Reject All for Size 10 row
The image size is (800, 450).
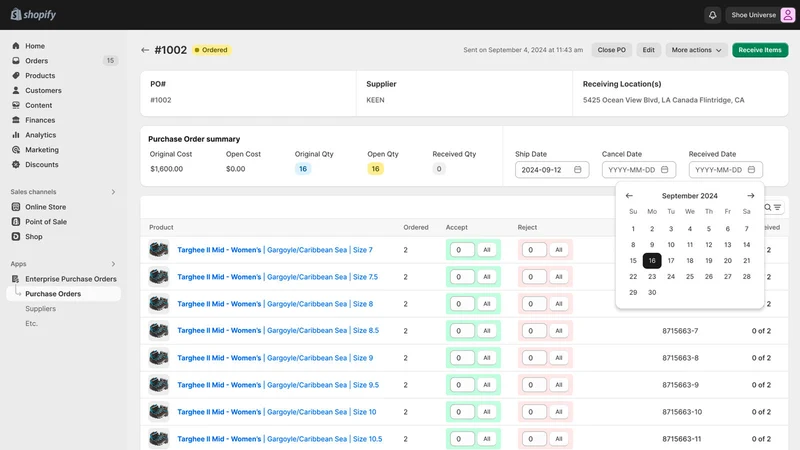[x=559, y=412]
